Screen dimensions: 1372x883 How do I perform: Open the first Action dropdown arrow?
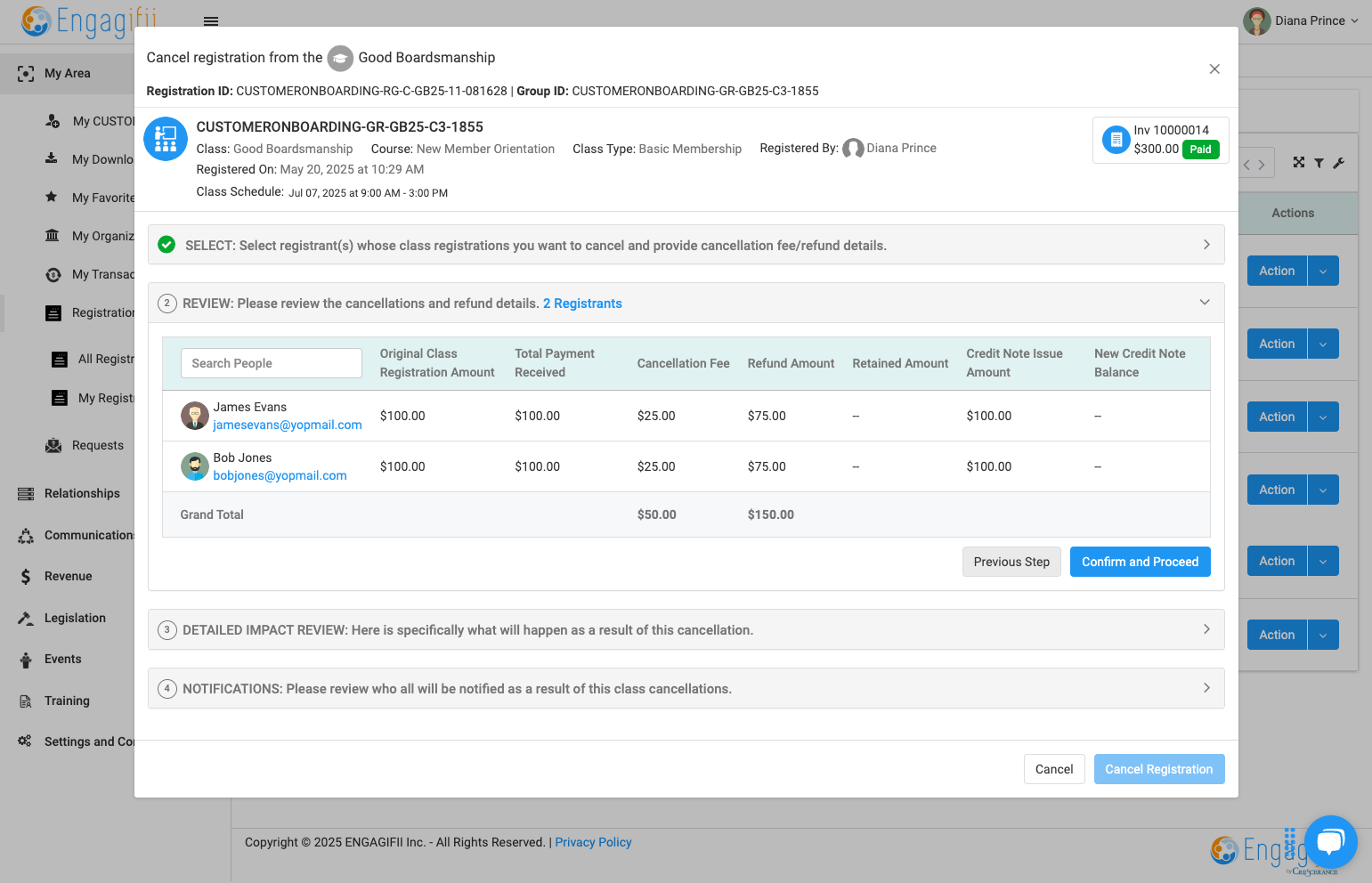point(1323,271)
